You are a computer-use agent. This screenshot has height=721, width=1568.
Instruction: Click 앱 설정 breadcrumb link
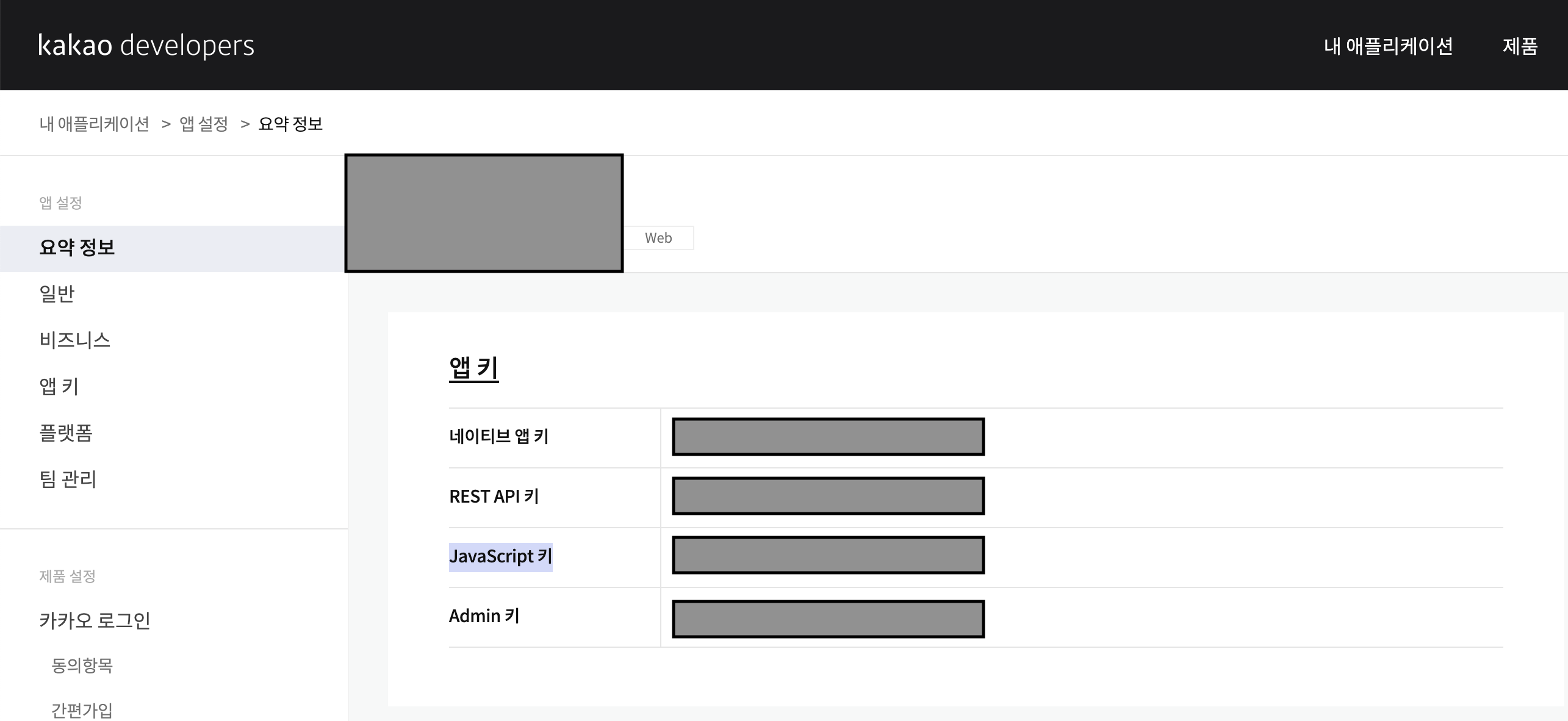click(203, 124)
